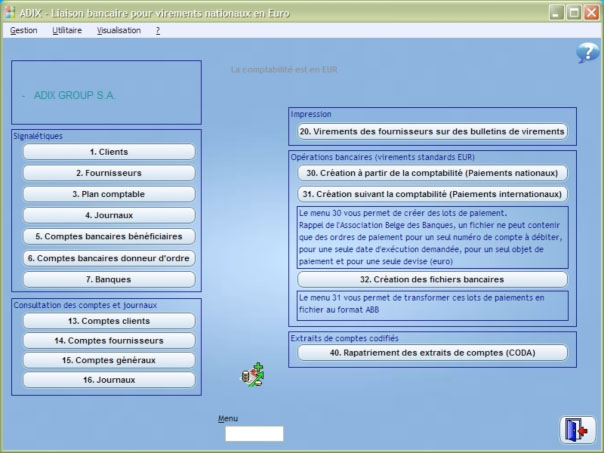
Task: Click 40. Rapatriement des extraits de comptes (CODA)
Action: (x=432, y=353)
